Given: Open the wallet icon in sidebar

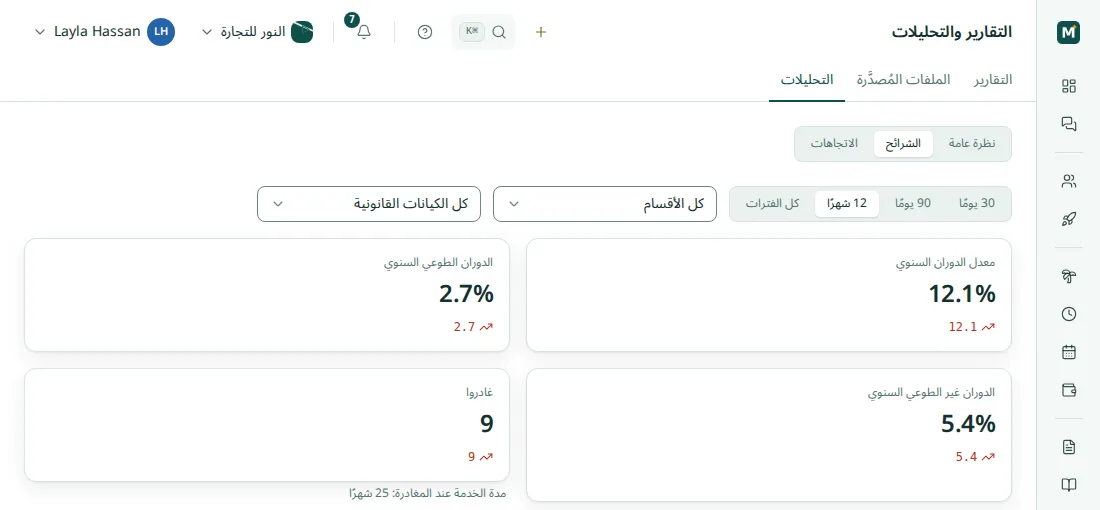Looking at the screenshot, I should (1068, 390).
